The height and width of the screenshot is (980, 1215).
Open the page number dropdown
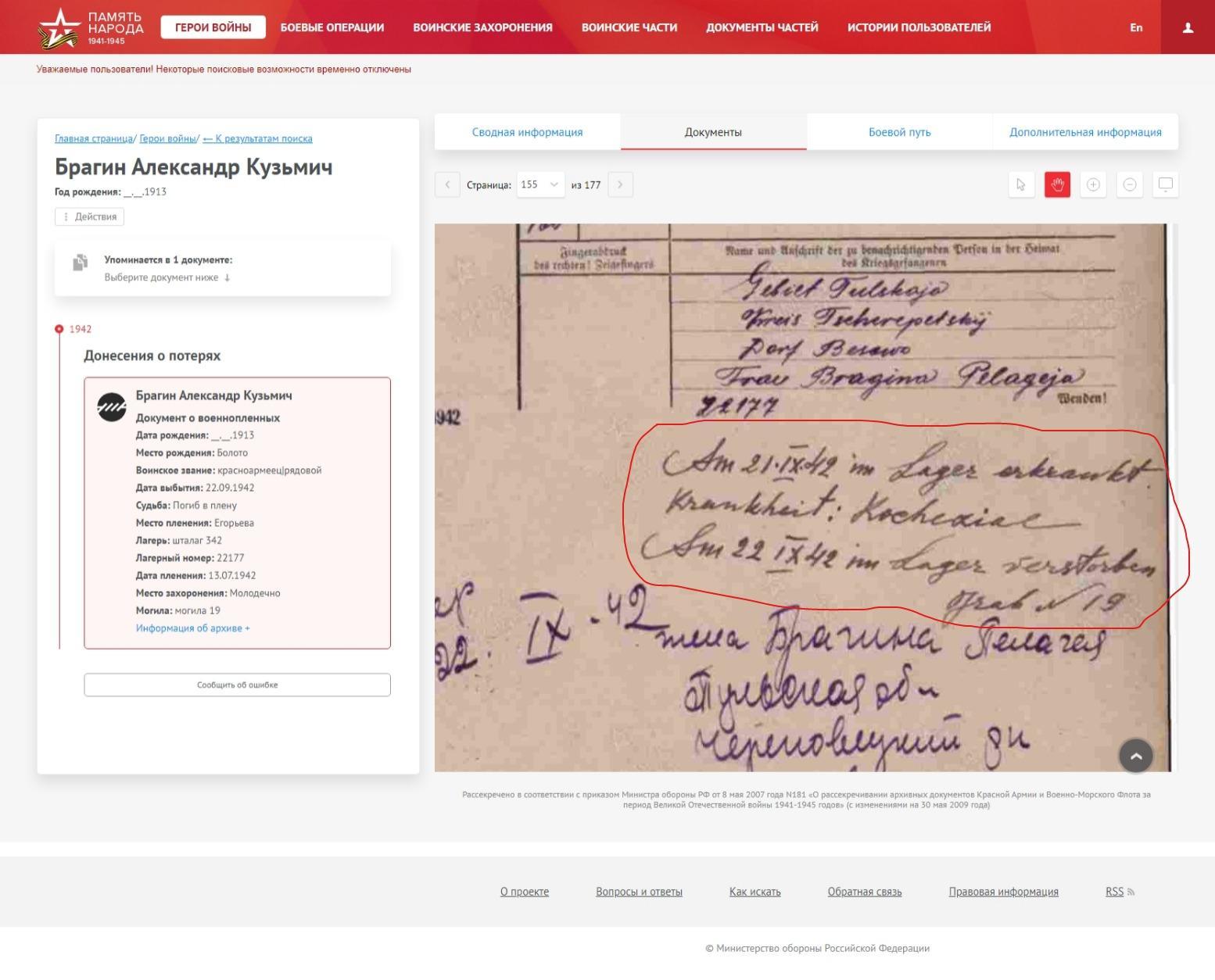click(540, 185)
